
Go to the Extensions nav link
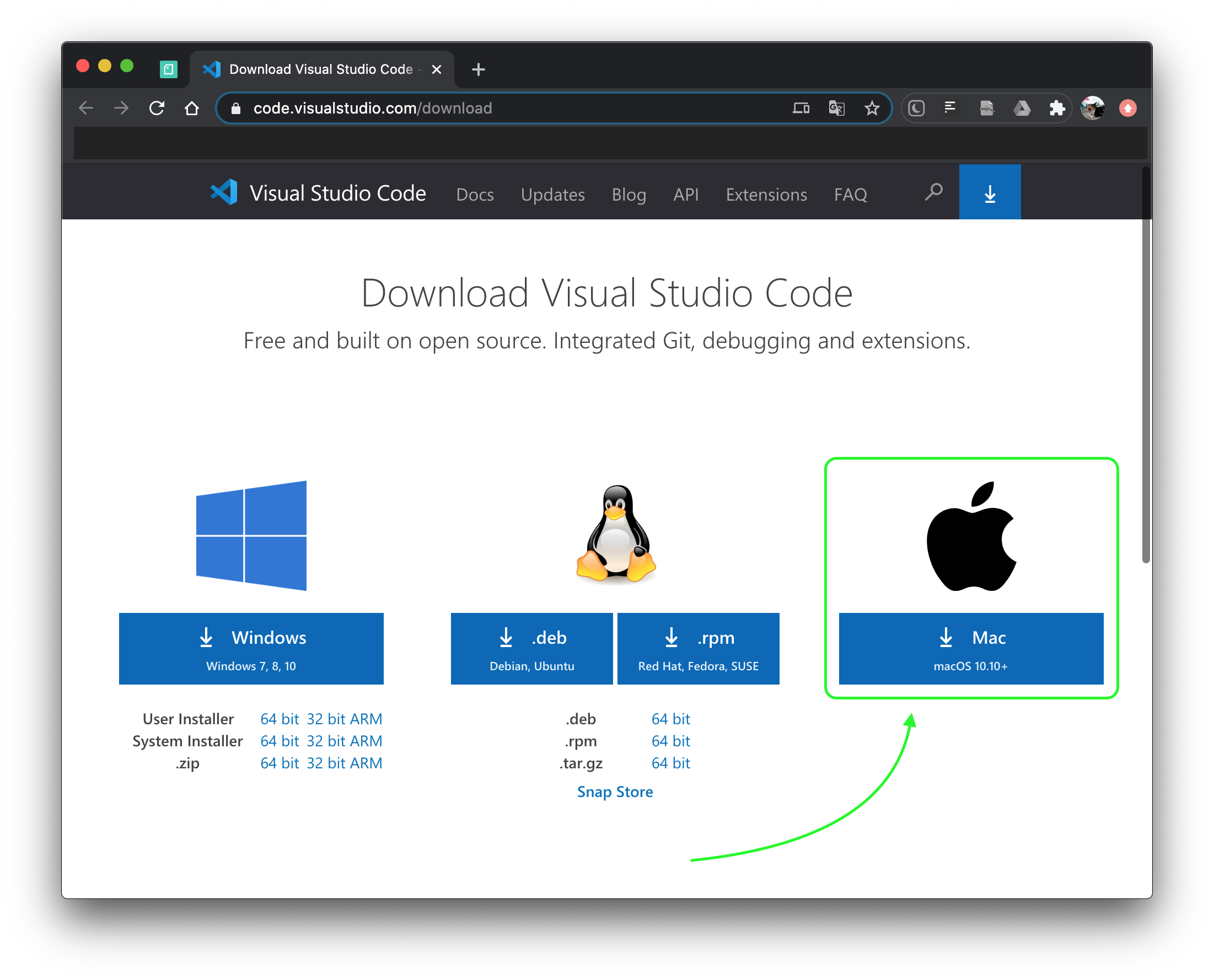tap(766, 195)
